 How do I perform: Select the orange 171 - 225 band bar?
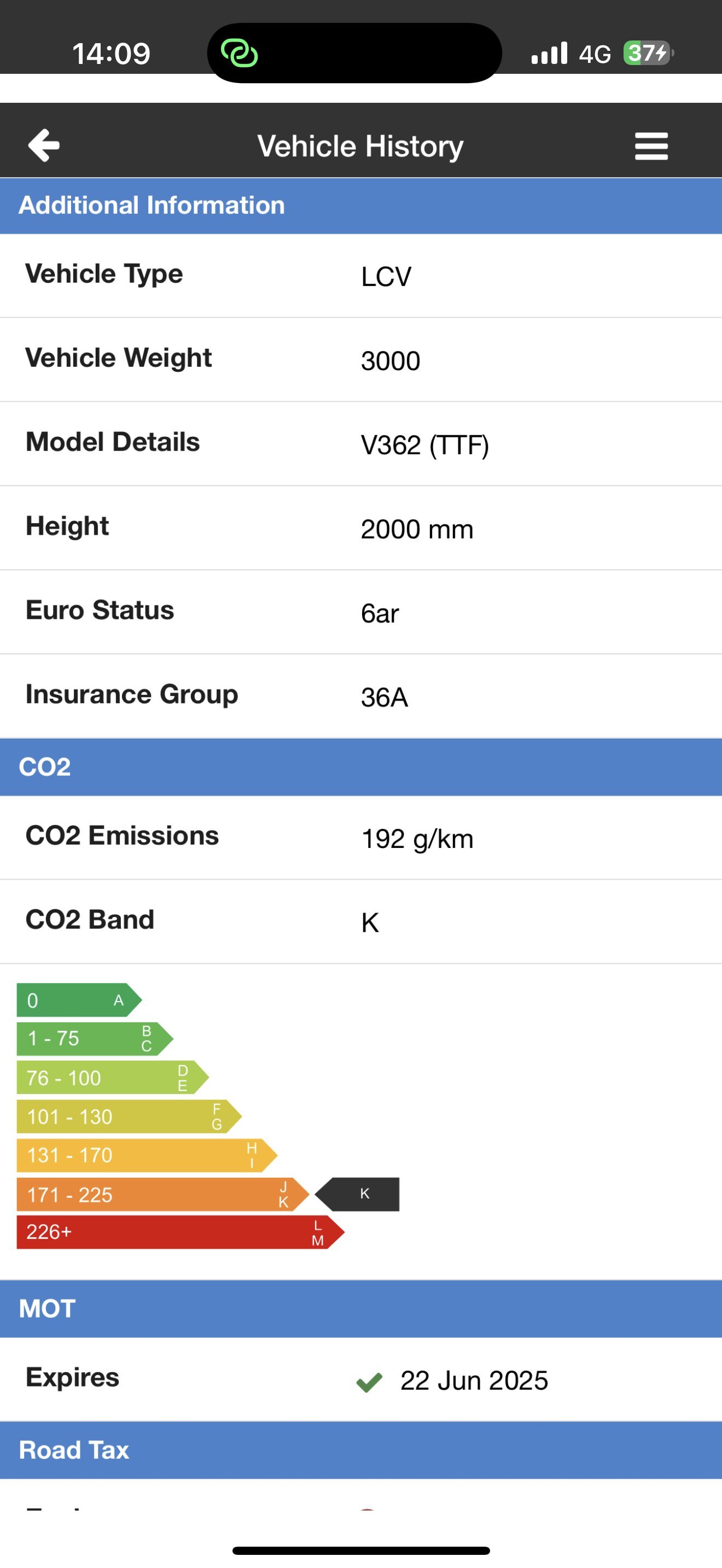[163, 1194]
